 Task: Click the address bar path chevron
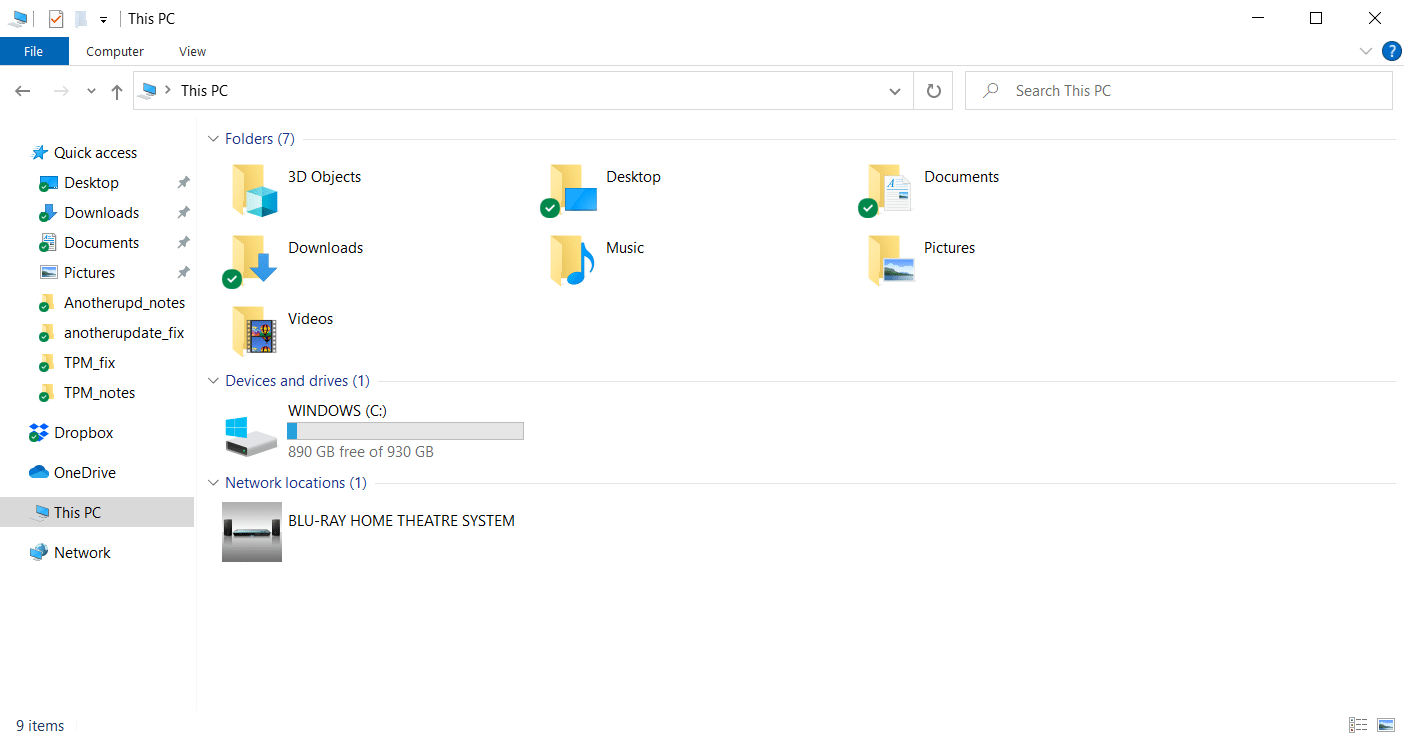[x=168, y=90]
